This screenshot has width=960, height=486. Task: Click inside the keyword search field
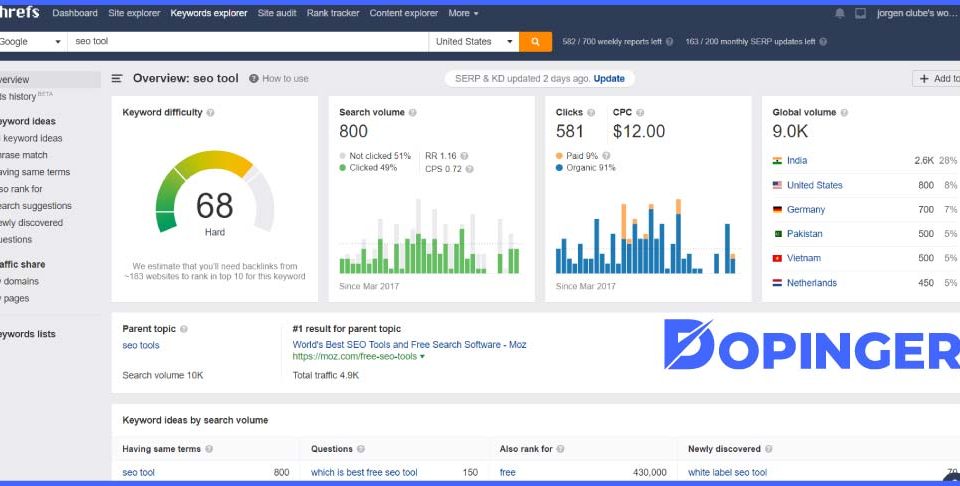point(248,42)
